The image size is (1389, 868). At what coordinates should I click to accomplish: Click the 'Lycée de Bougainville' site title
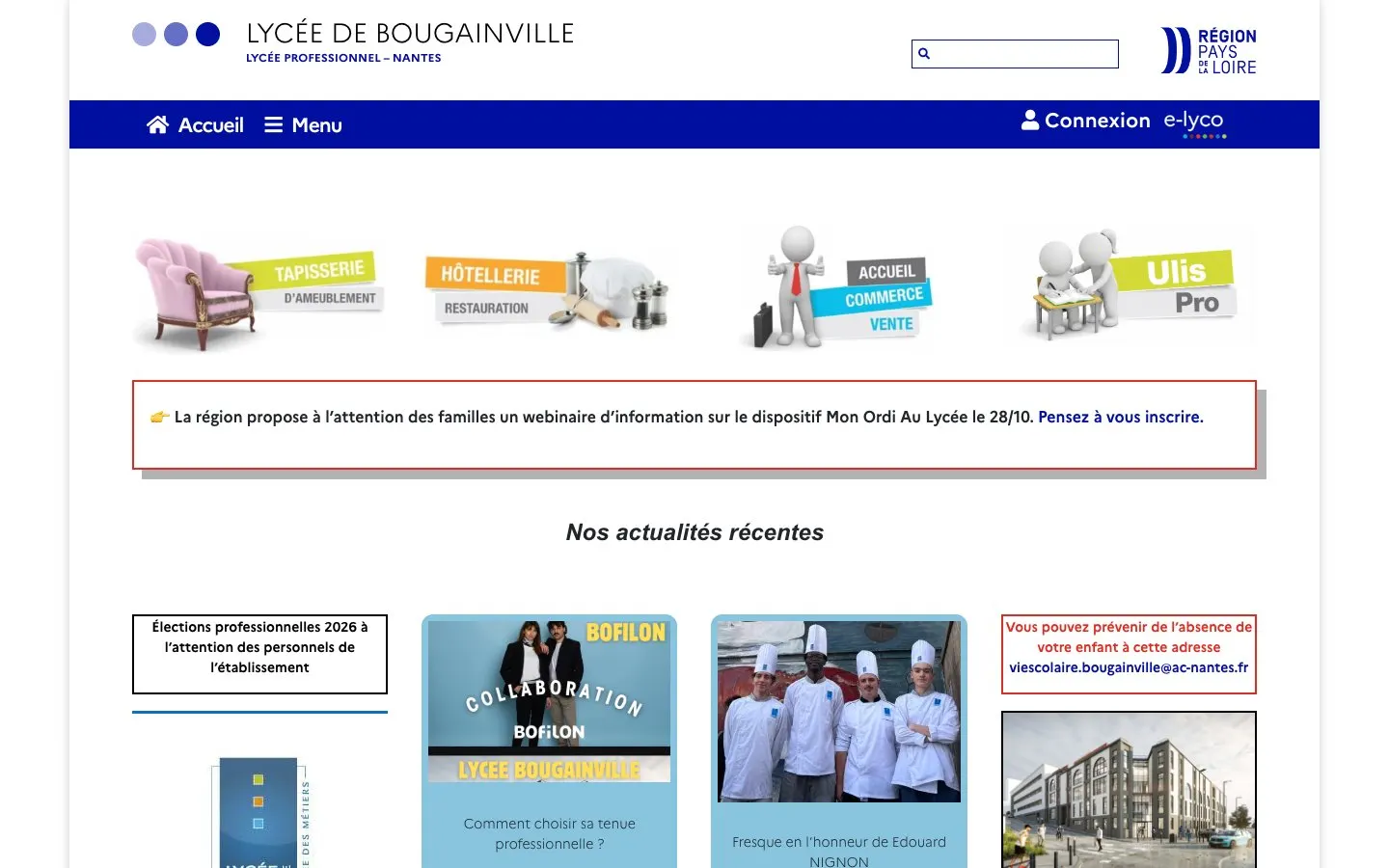(x=410, y=34)
